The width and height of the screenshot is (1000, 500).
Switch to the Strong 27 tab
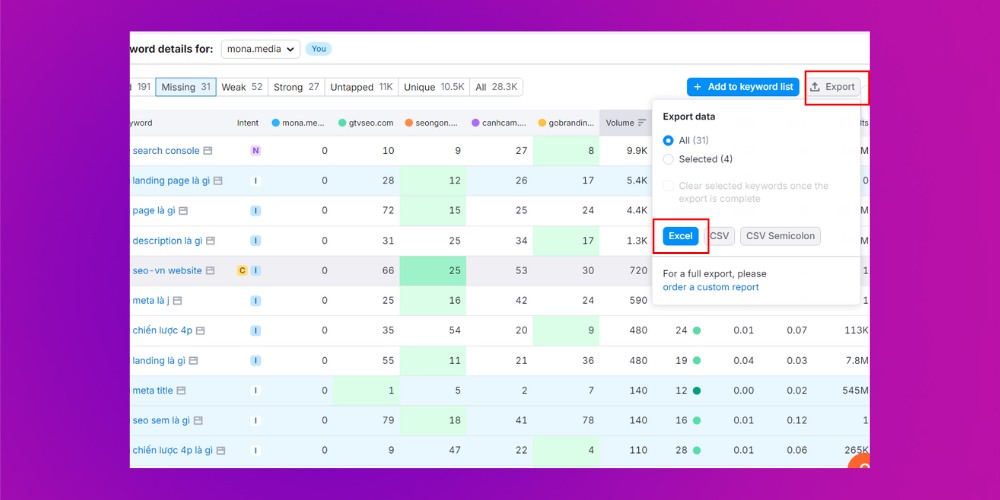coord(296,87)
